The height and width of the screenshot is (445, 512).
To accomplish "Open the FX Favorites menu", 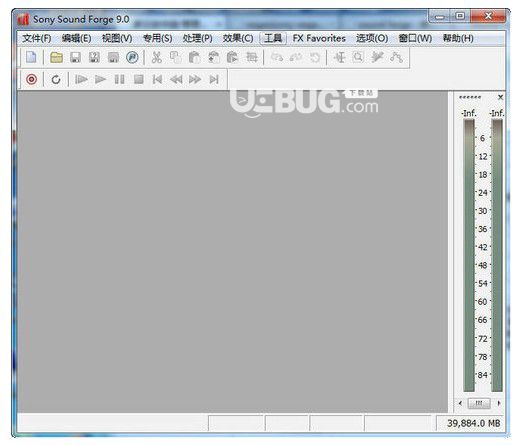I will 319,38.
